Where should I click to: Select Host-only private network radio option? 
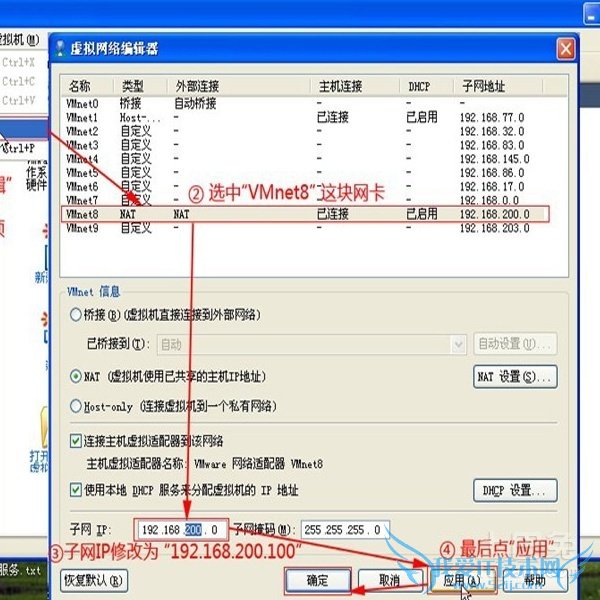tap(76, 406)
